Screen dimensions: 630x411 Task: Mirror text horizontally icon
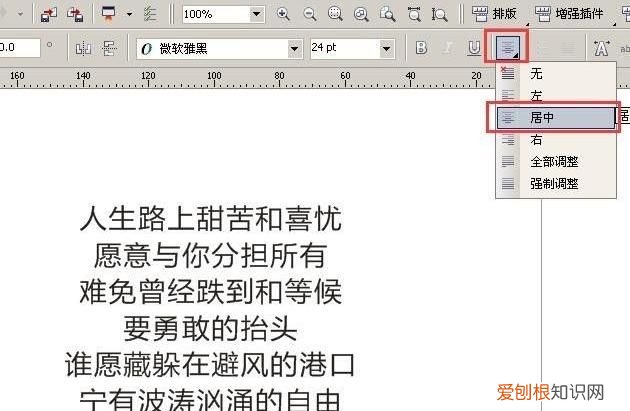pyautogui.click(x=84, y=49)
